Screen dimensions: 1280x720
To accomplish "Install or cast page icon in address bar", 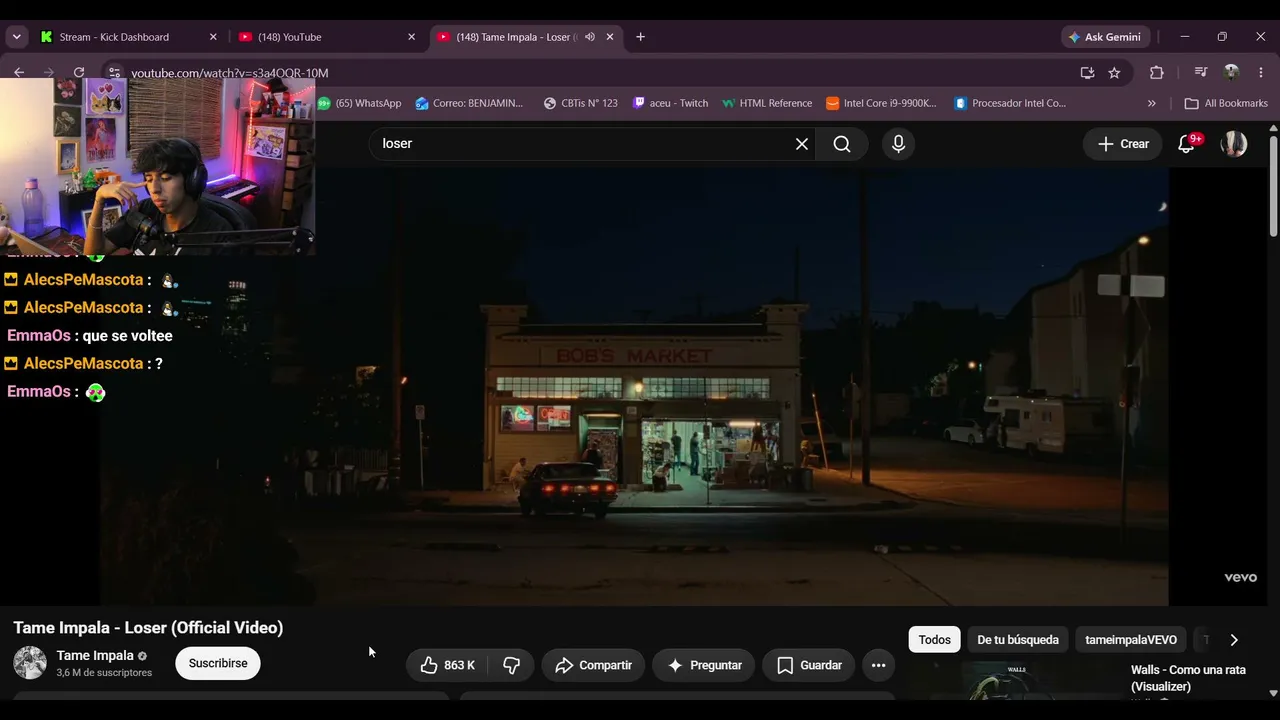I will pos(1087,73).
